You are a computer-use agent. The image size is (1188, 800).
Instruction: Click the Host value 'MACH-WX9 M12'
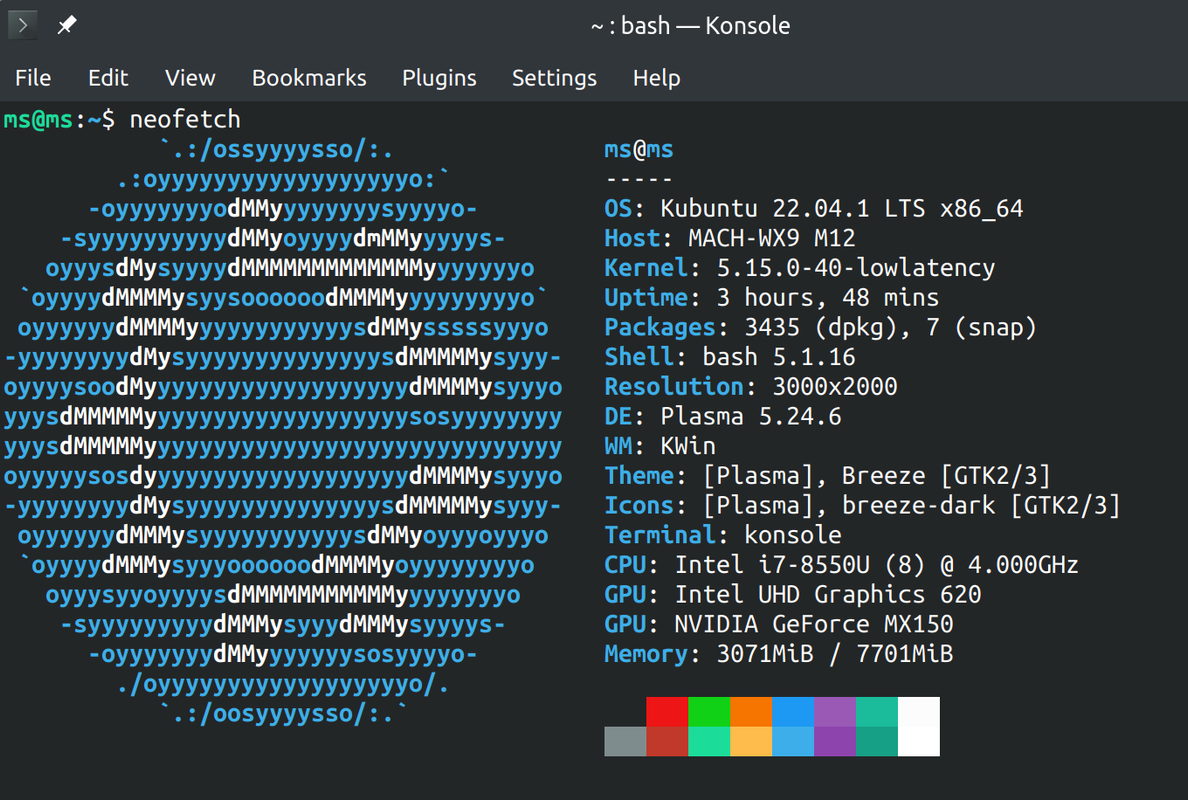pos(772,238)
